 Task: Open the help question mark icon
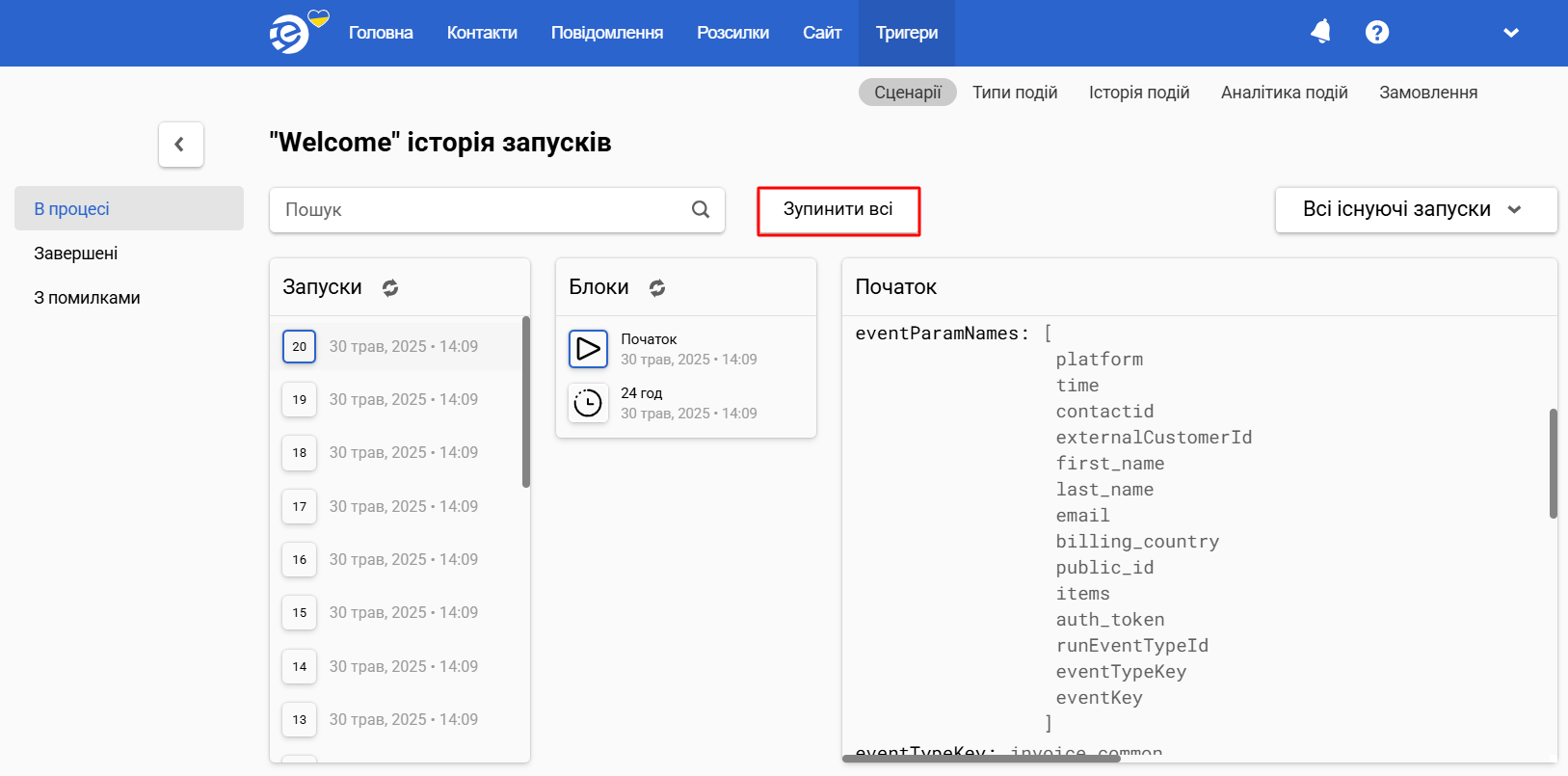1377,33
